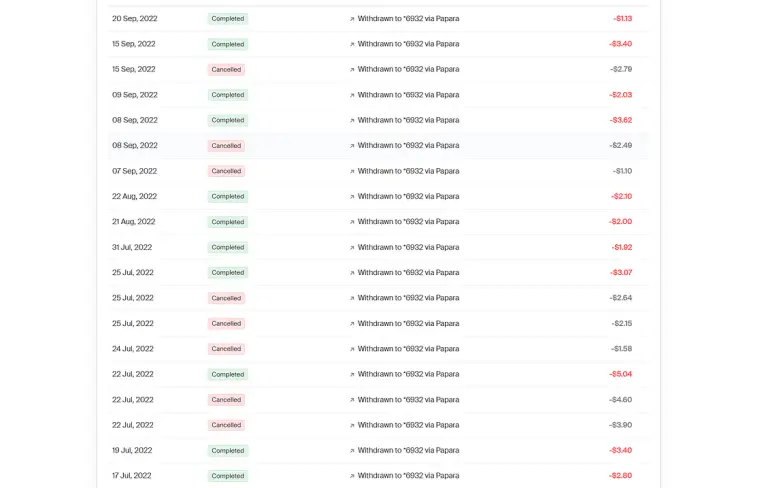Click the arrow icon in the -$2.49 cancelled row
This screenshot has height=488, width=762.
(x=352, y=146)
